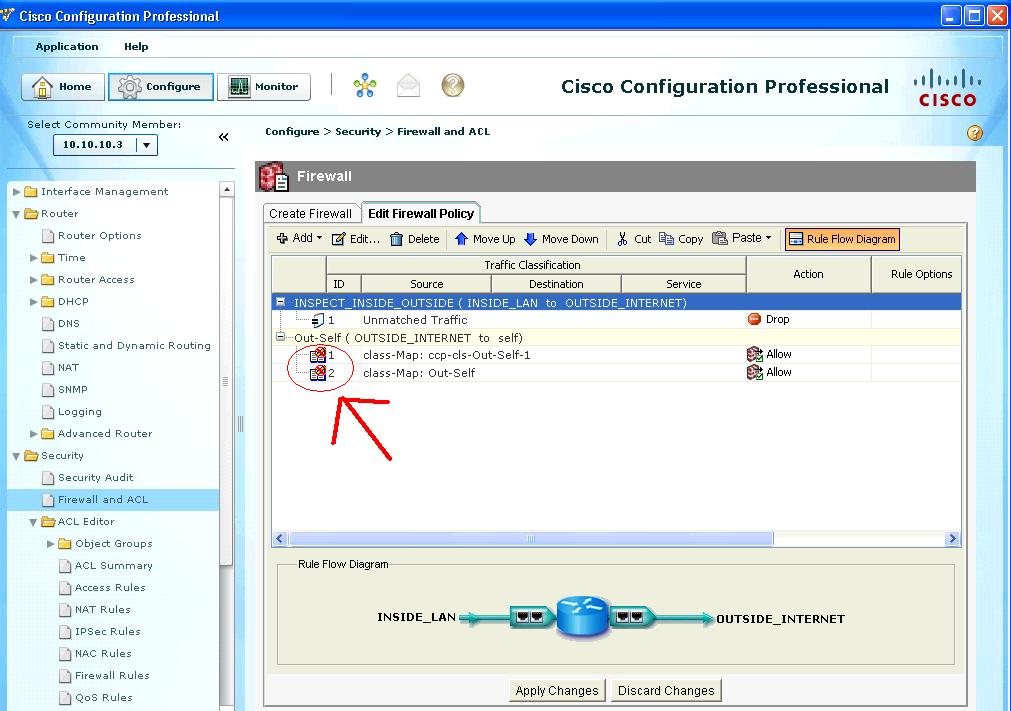The height and width of the screenshot is (711, 1011).
Task: Open the Help menu
Action: click(x=136, y=46)
